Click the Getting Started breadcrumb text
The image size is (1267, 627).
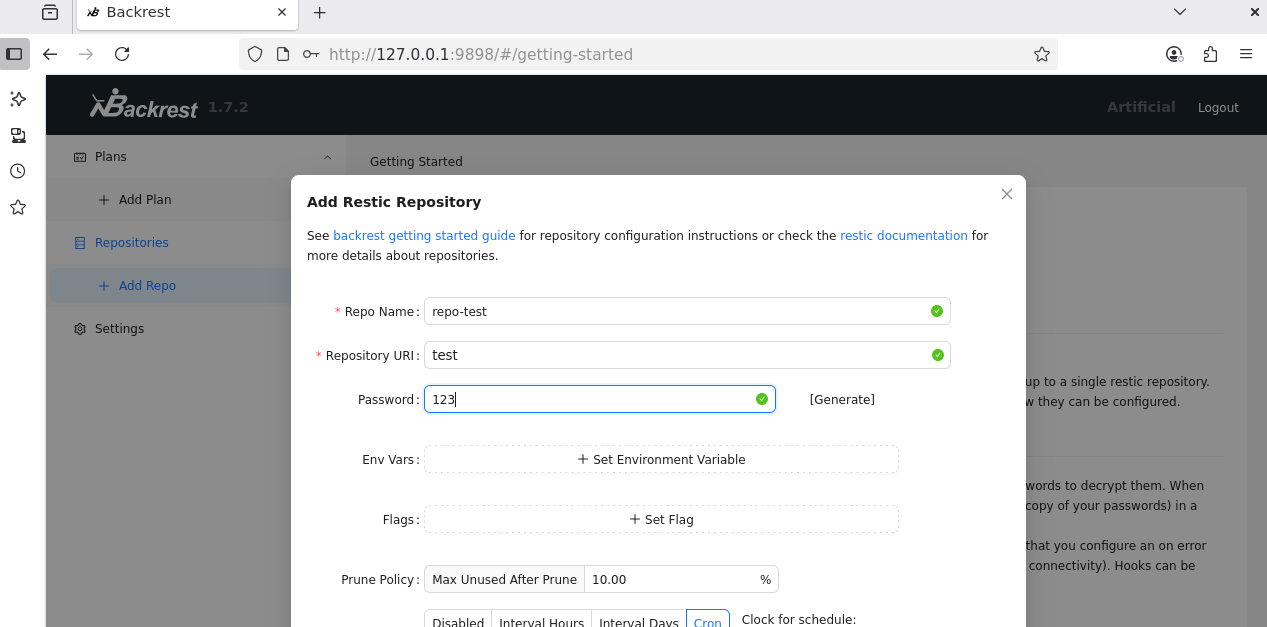tap(416, 161)
